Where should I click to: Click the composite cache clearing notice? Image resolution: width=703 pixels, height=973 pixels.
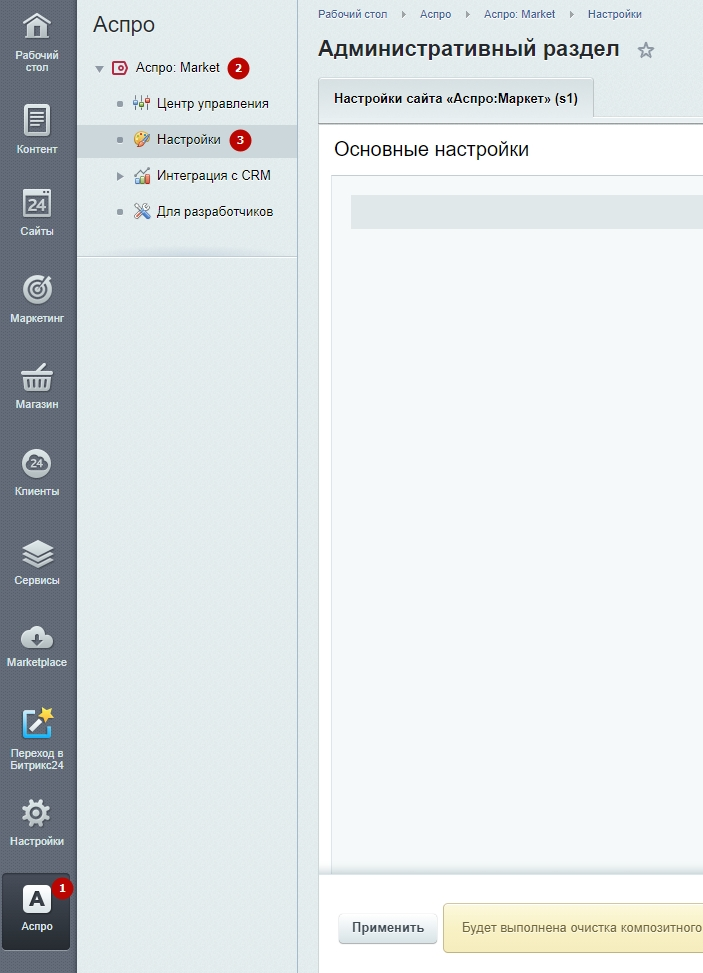point(573,928)
